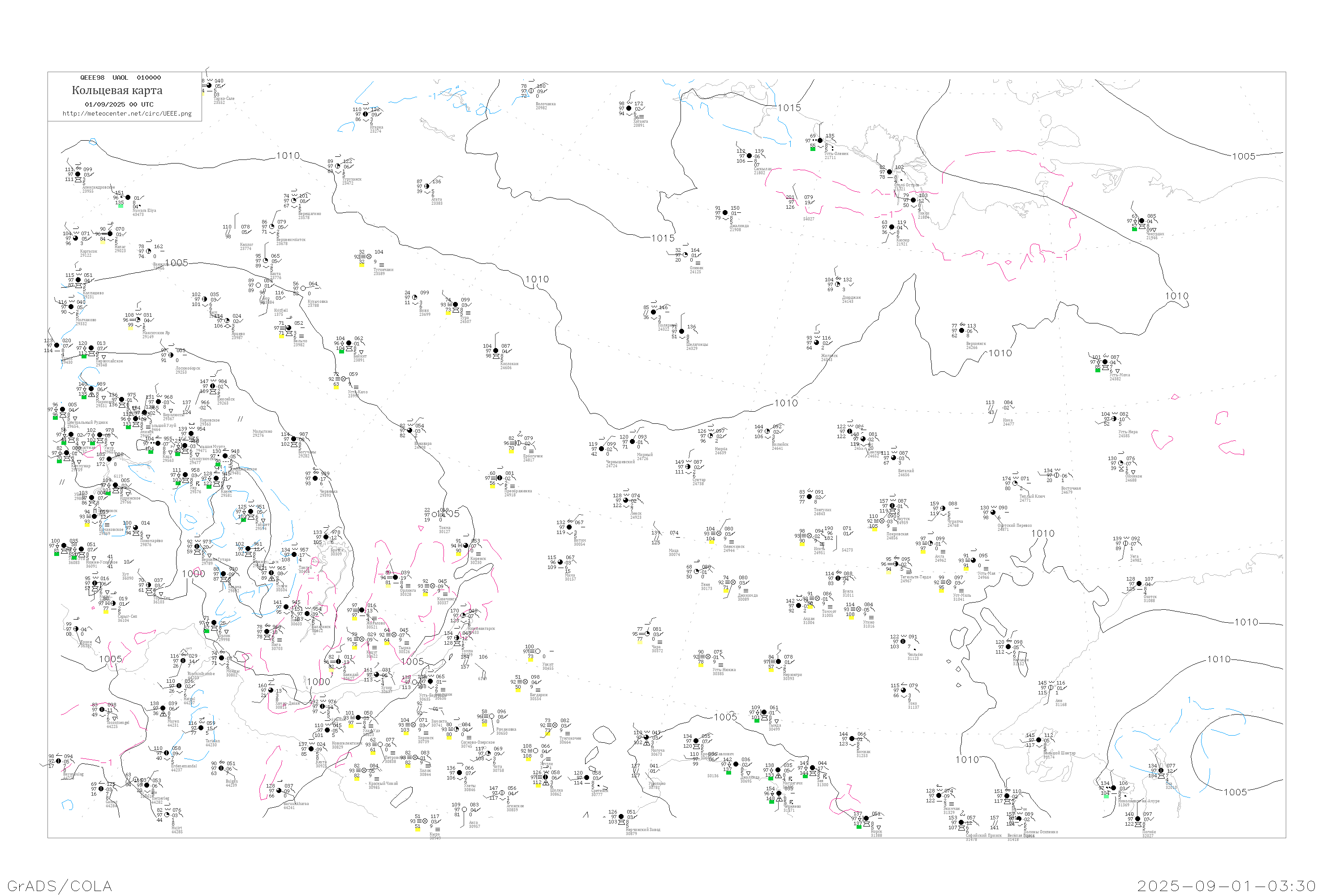Click the Игарка station circle symbol
Viewport: 1344px width, 896px height.
click(366, 114)
